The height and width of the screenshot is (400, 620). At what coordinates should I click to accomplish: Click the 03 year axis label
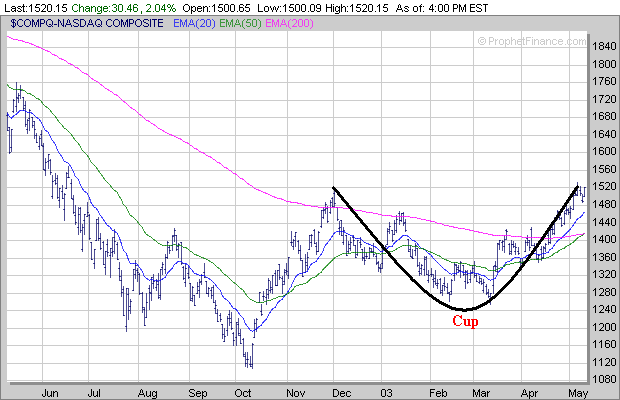coord(386,393)
